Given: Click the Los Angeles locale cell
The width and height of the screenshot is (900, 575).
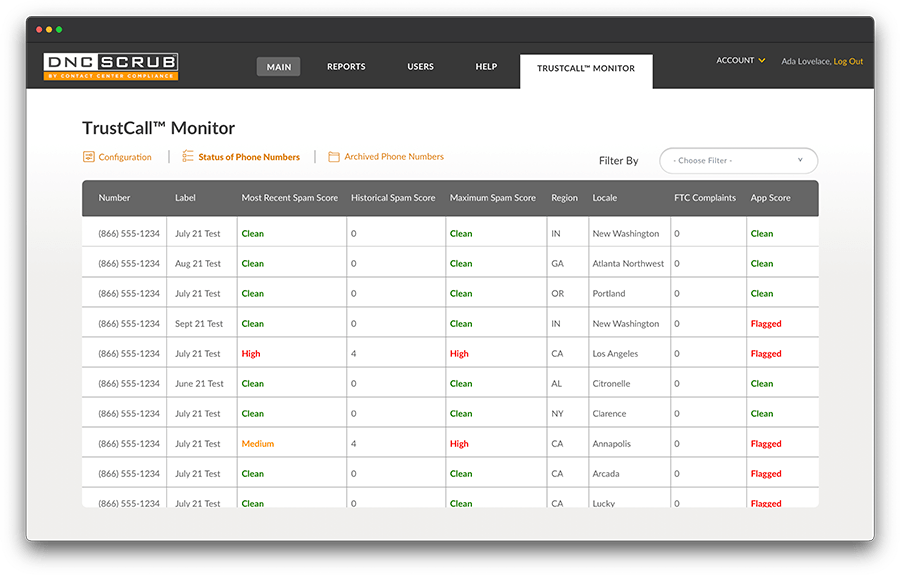Looking at the screenshot, I should [615, 353].
